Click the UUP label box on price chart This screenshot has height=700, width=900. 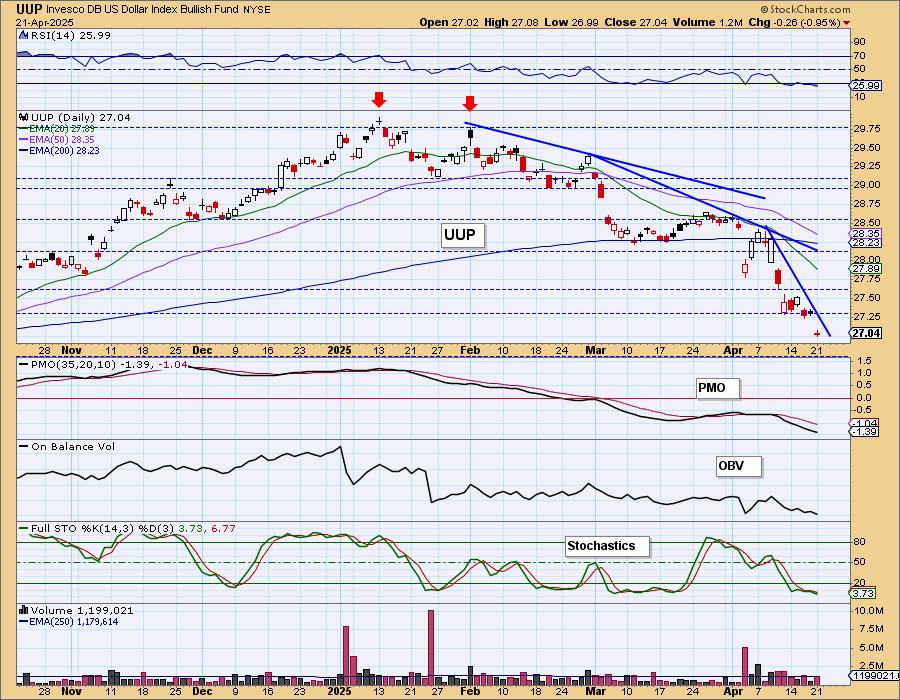[462, 235]
